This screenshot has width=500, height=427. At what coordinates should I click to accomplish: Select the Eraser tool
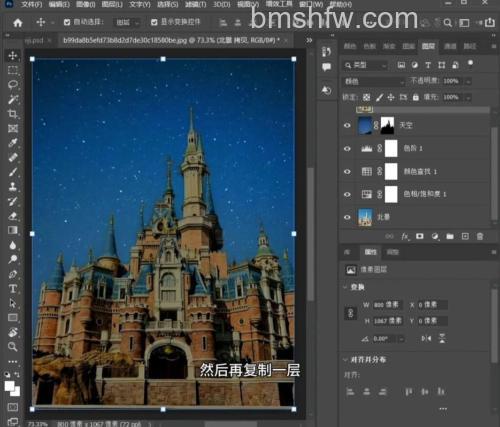pos(13,216)
